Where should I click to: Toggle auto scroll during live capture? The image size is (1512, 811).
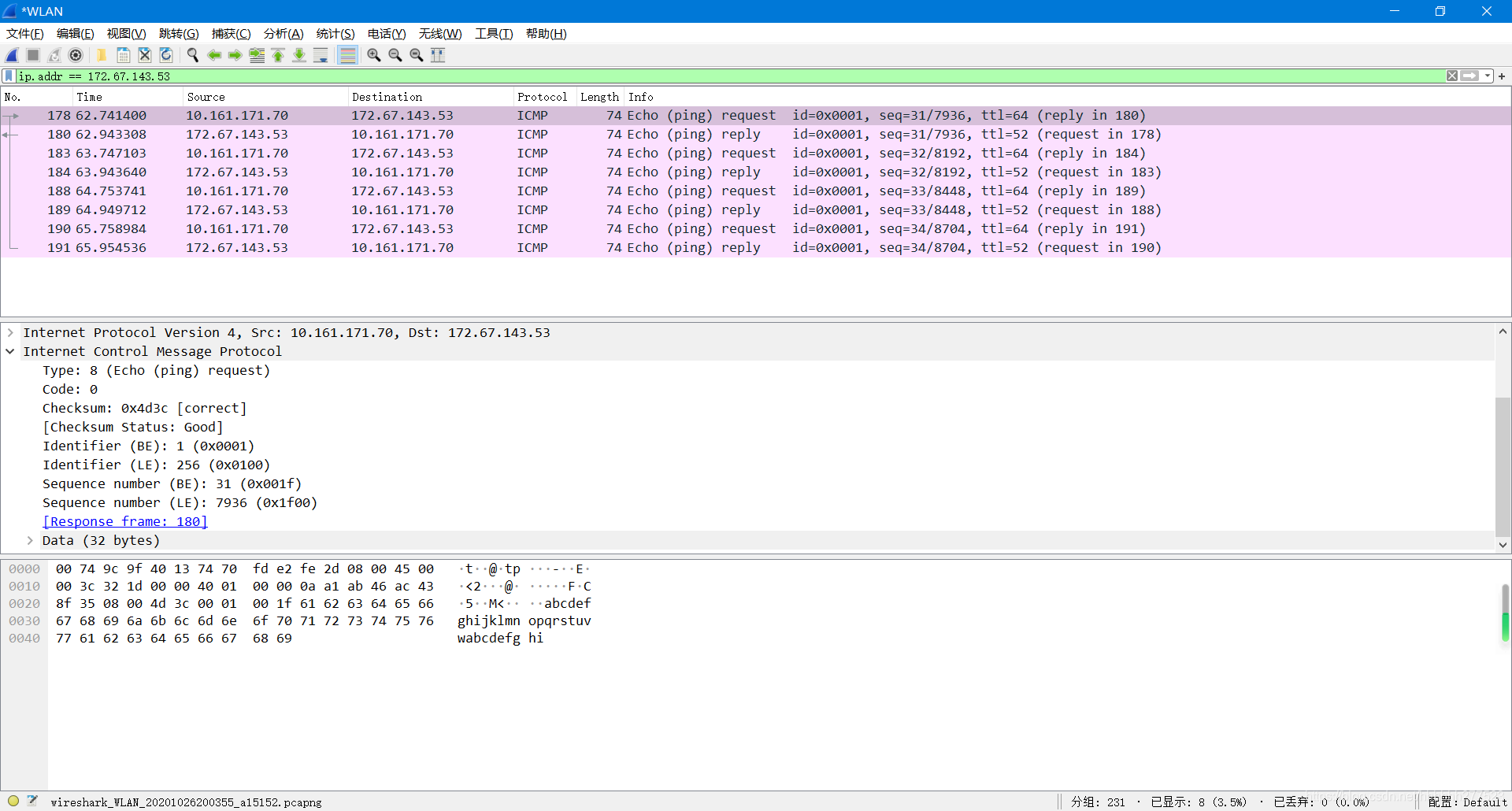pyautogui.click(x=321, y=55)
